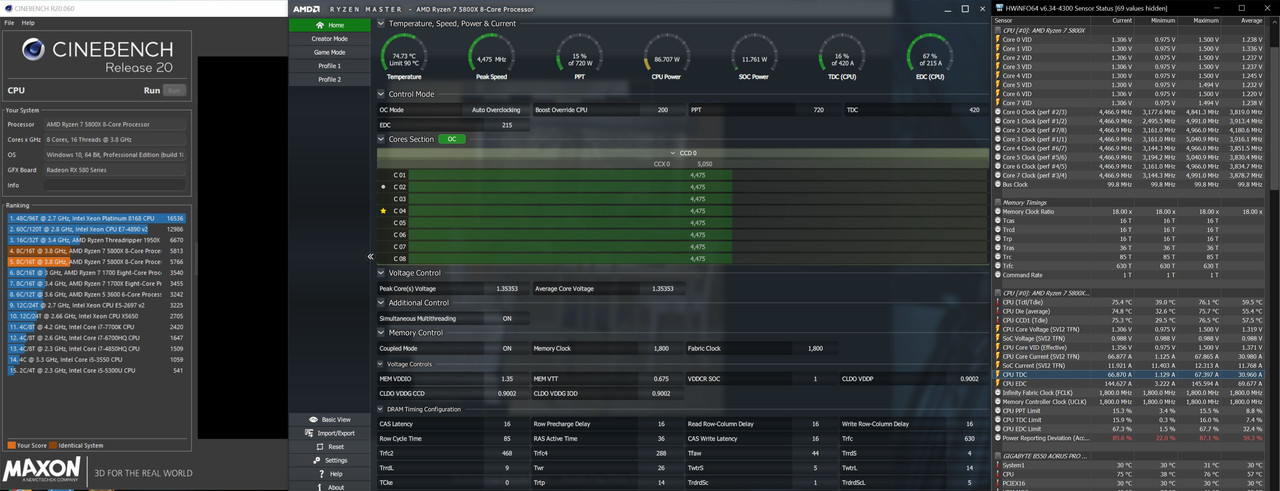Collapse the Additional Control section
Viewport: 1280px width, 491px height.
(381, 303)
